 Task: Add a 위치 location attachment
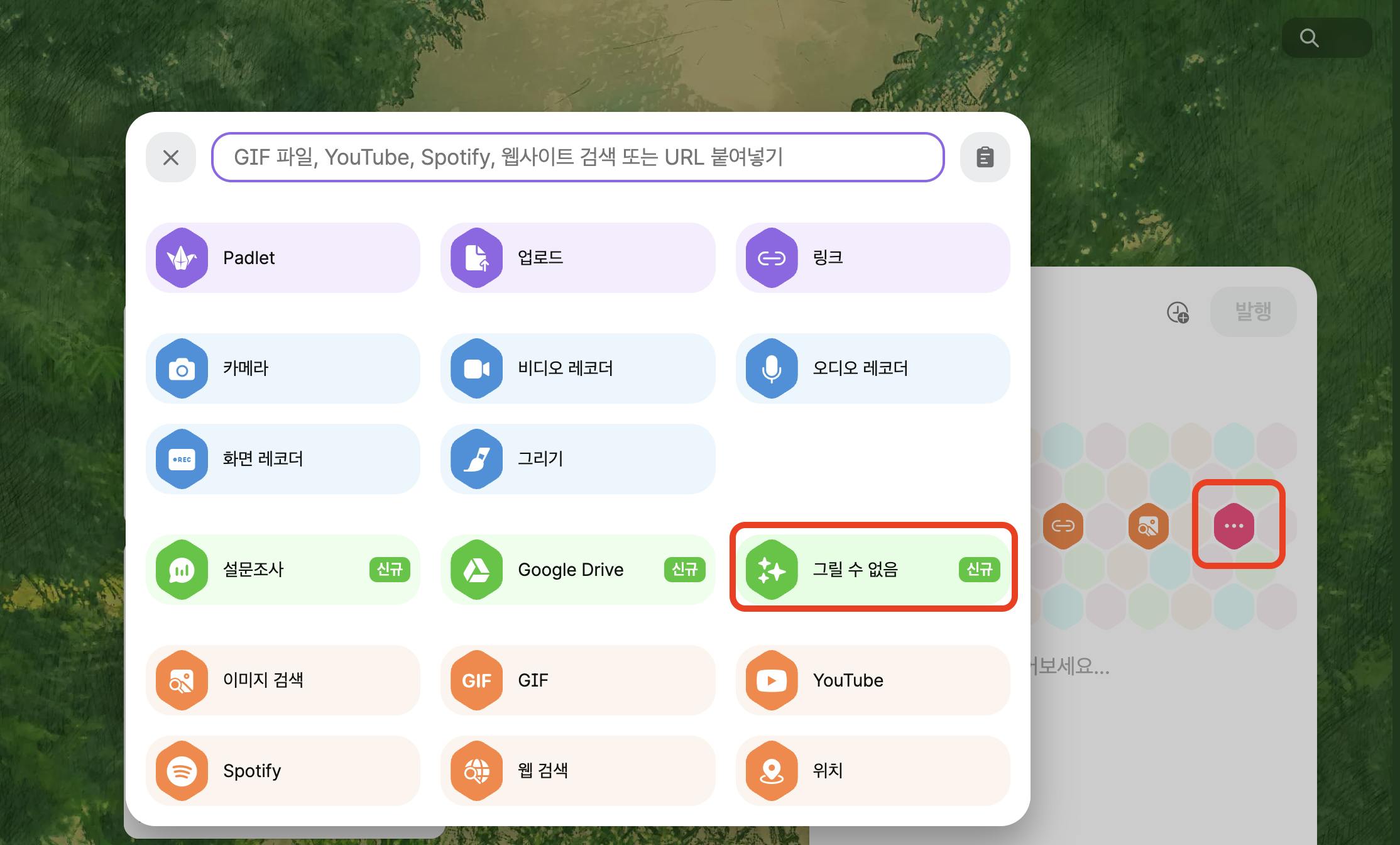tap(872, 771)
